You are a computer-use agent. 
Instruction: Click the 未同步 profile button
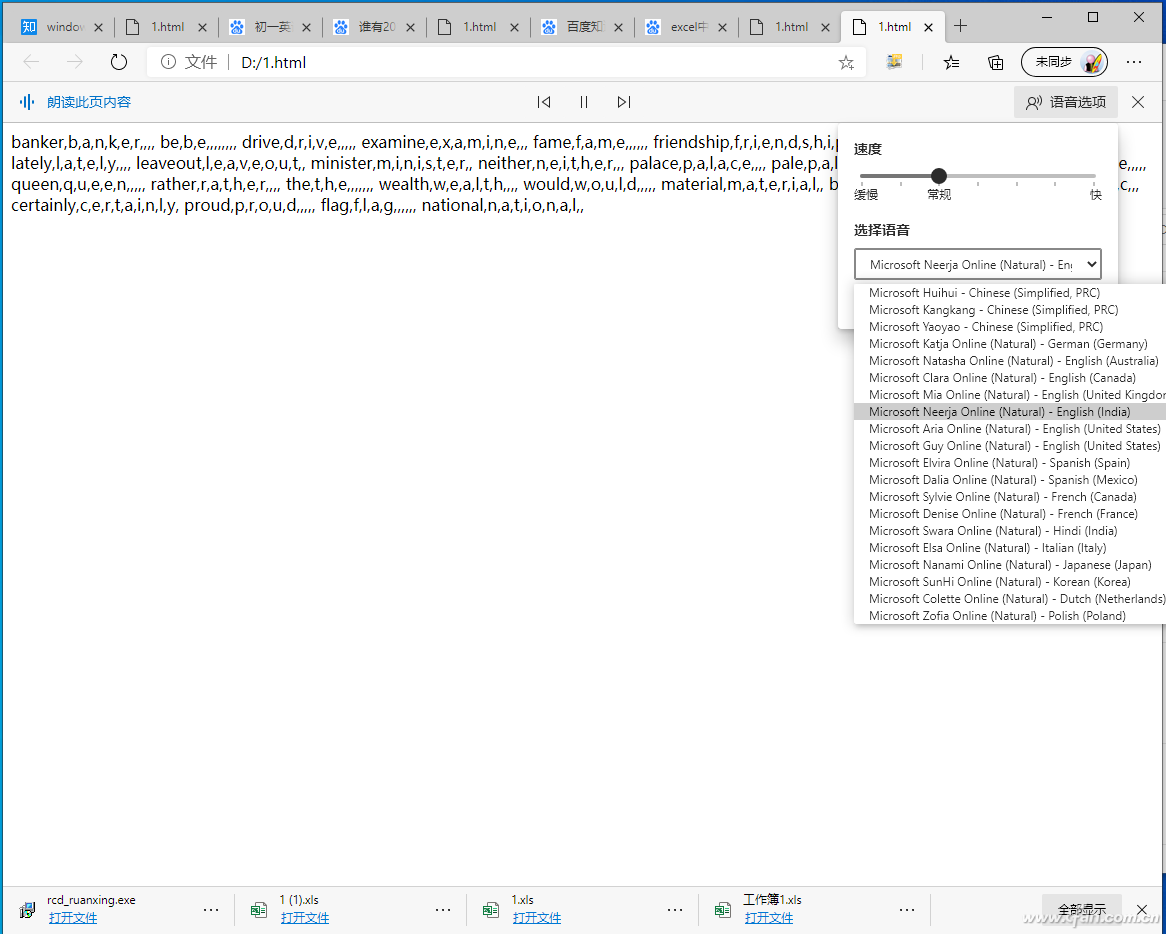(1064, 62)
